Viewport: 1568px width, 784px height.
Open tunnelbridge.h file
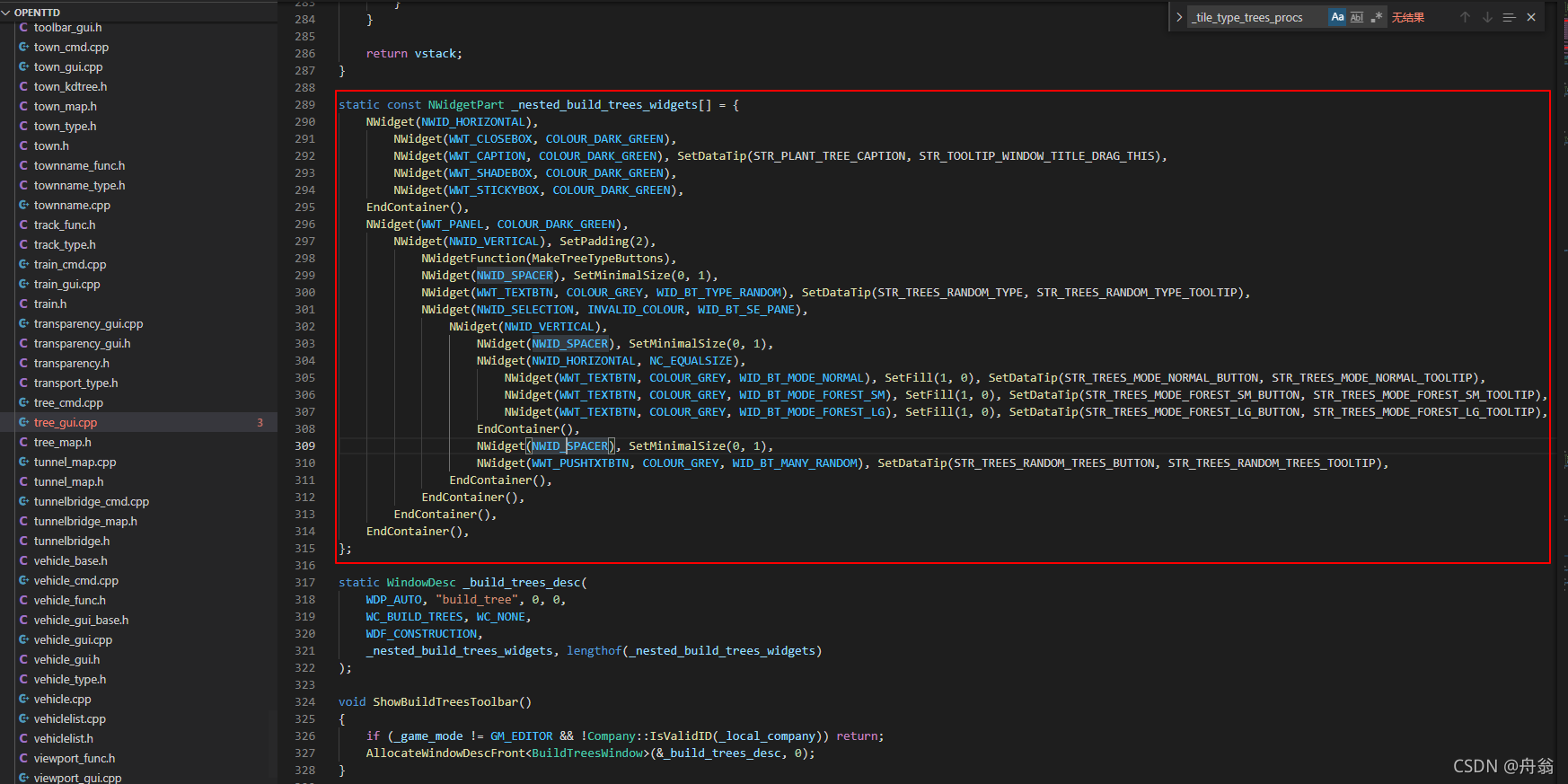pos(138,541)
